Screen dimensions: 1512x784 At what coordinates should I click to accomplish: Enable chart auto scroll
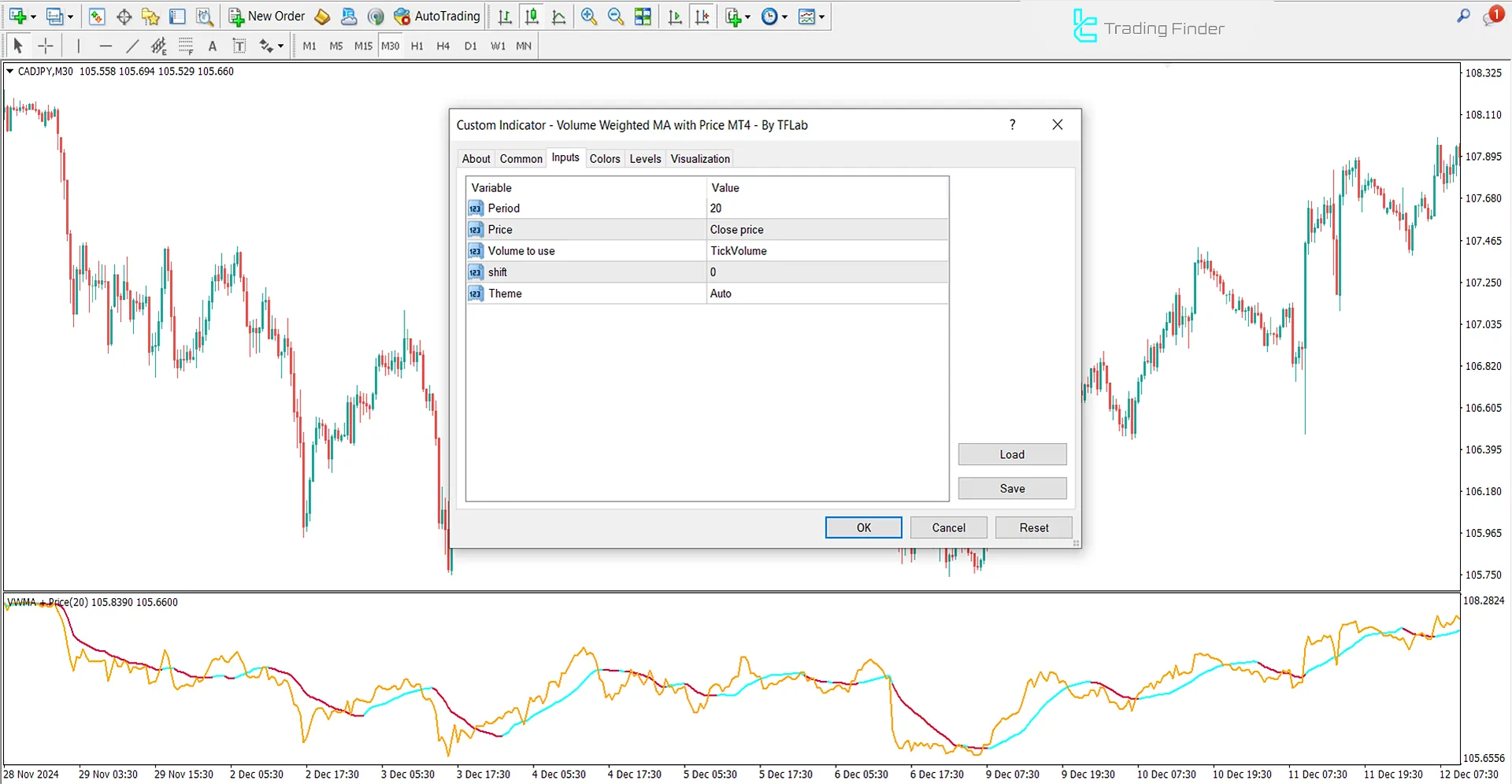tap(674, 16)
